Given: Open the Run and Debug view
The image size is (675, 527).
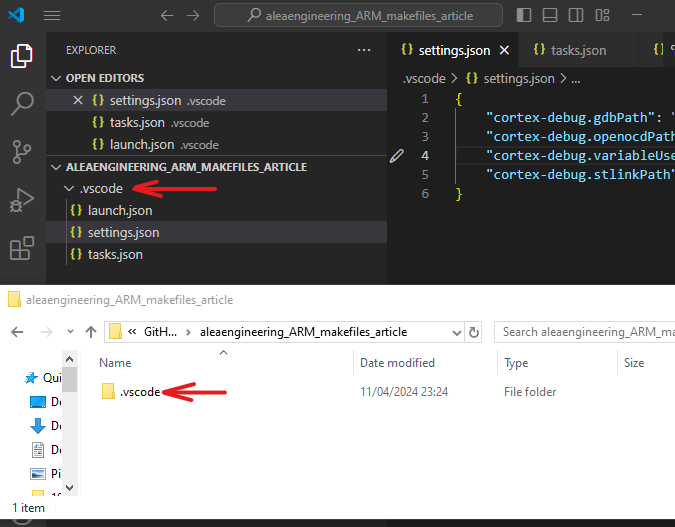Looking at the screenshot, I should pyautogui.click(x=21, y=199).
